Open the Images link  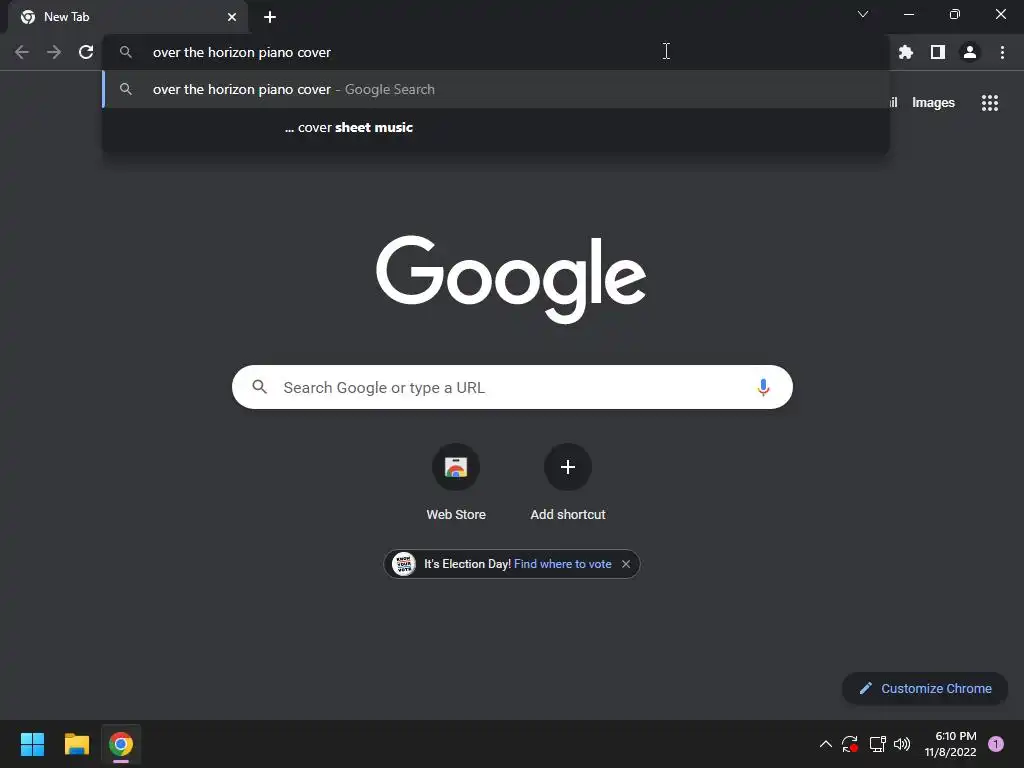(x=933, y=103)
